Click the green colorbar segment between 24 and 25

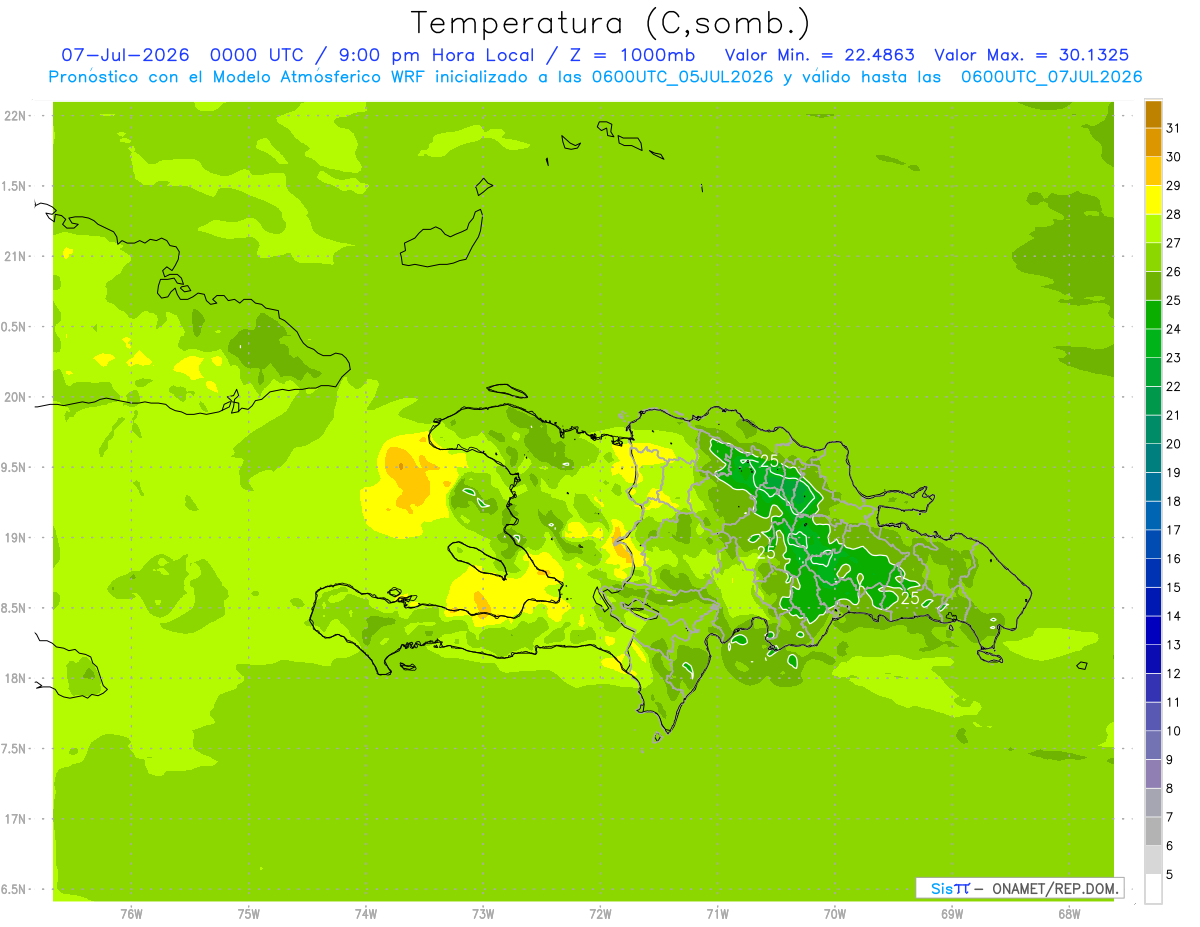[1153, 314]
